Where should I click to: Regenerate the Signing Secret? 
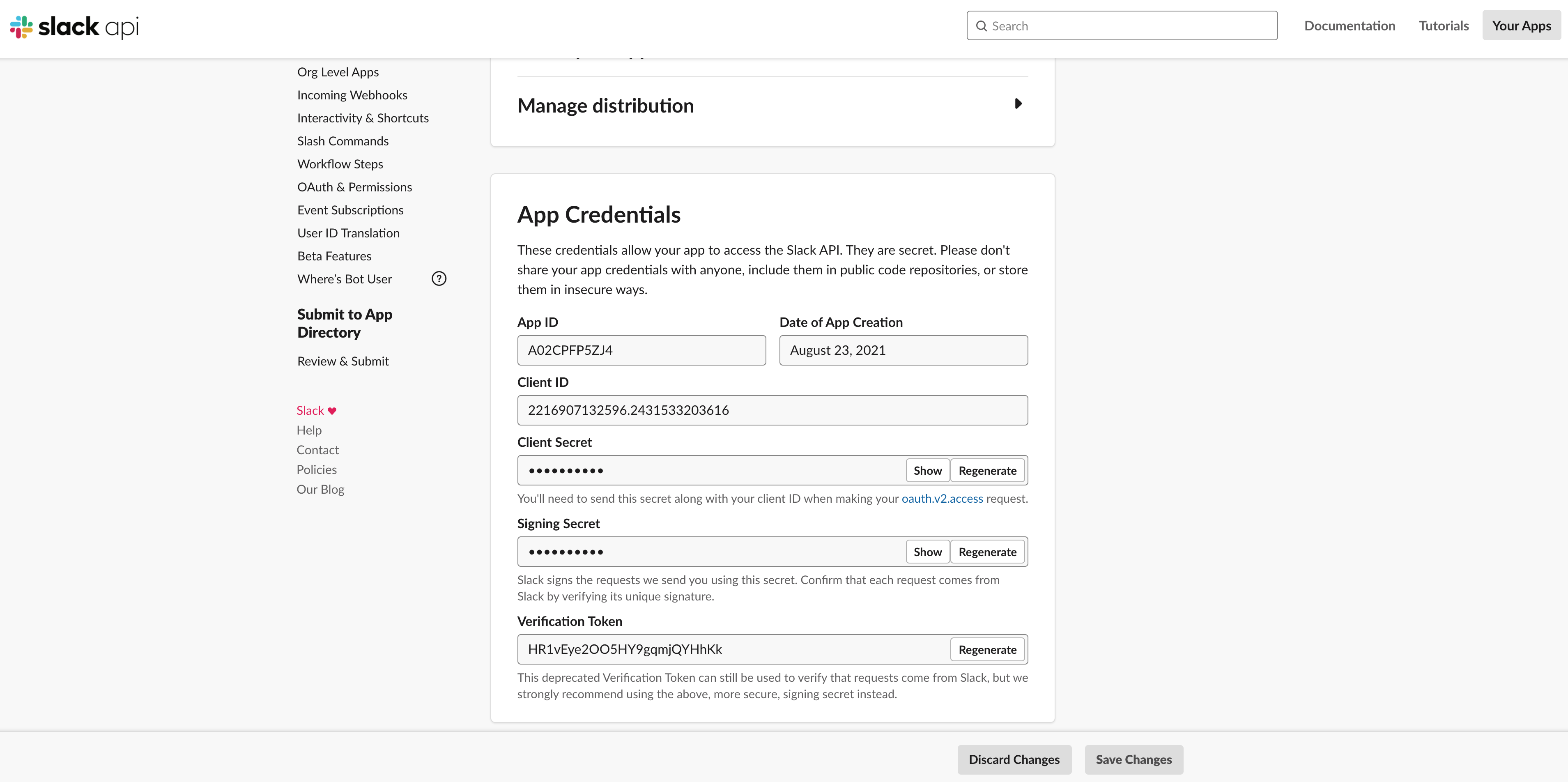987,552
